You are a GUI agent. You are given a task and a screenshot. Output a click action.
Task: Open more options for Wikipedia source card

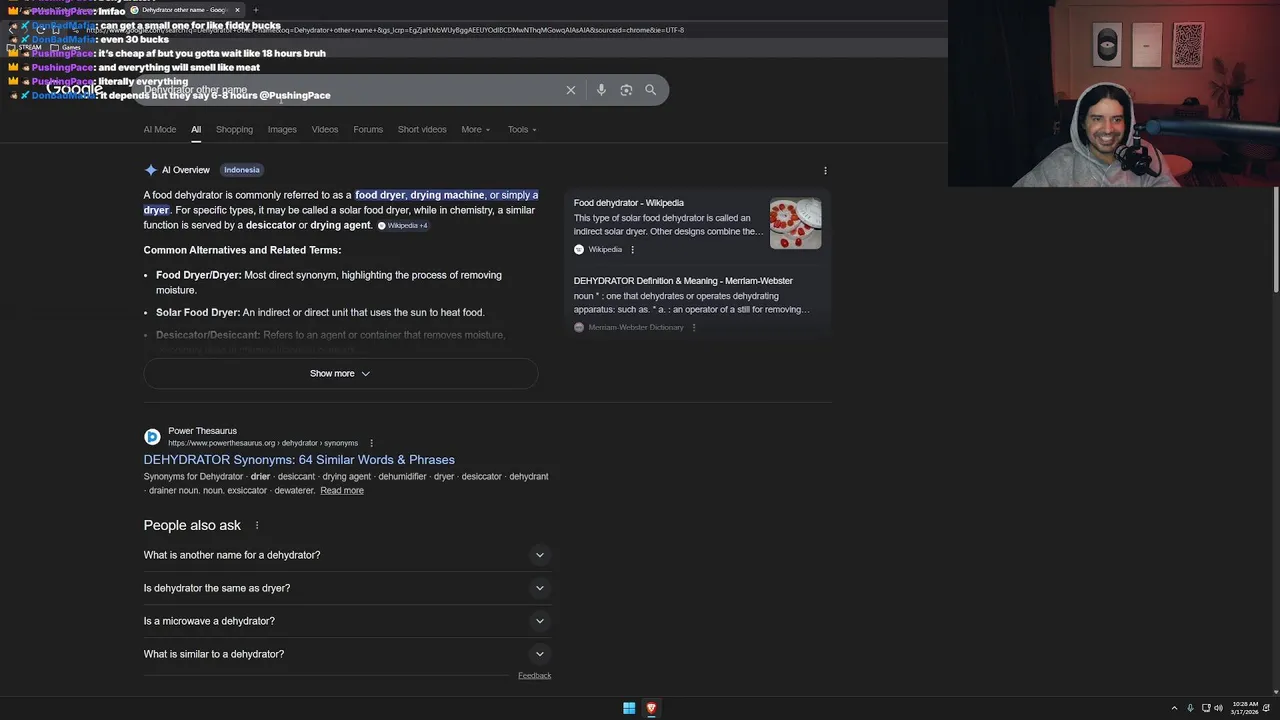(632, 250)
